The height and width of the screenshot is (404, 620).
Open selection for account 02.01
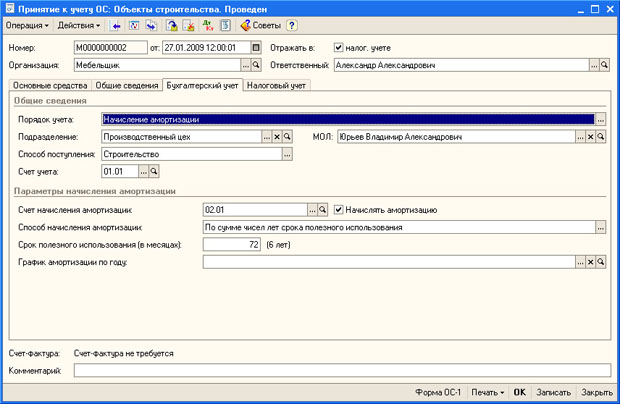point(312,210)
